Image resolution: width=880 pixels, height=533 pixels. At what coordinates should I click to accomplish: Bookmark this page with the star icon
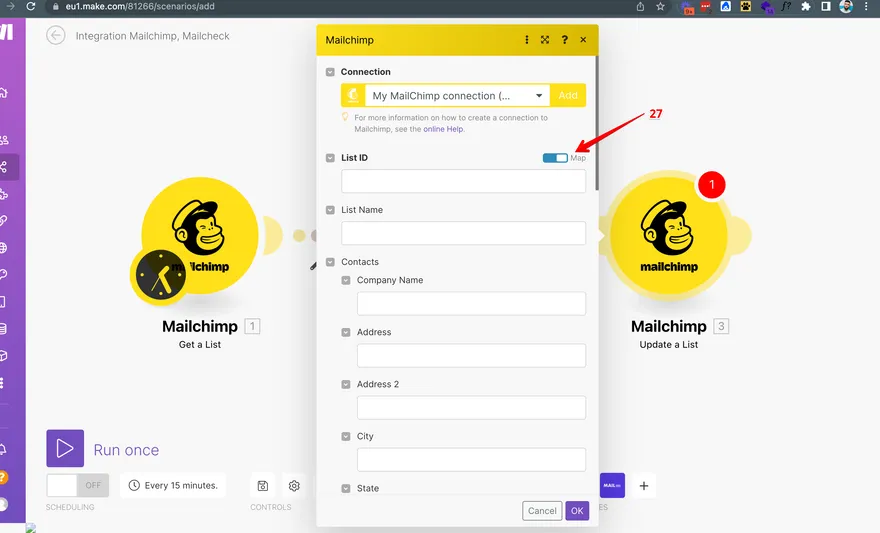660,6
